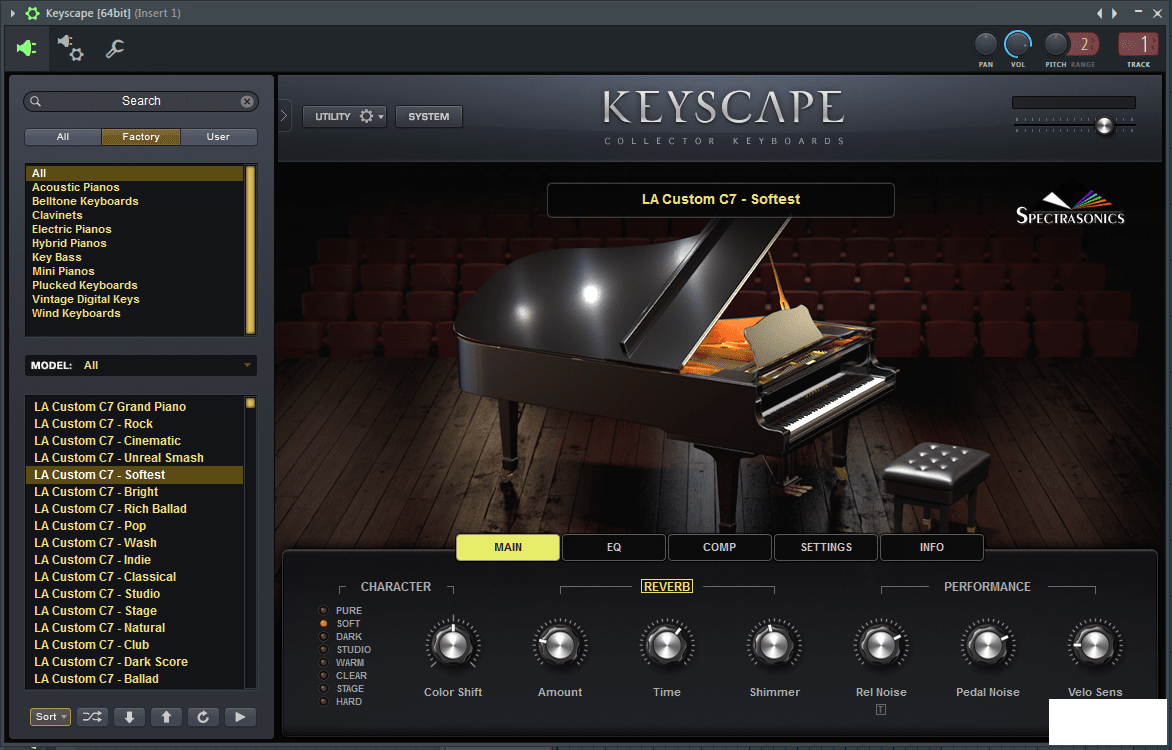Click the patch name display
1172x750 pixels.
pyautogui.click(x=721, y=200)
